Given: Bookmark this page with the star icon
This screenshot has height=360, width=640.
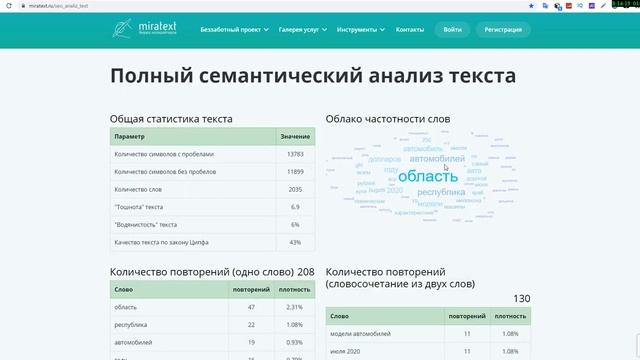Looking at the screenshot, I should click(531, 6).
